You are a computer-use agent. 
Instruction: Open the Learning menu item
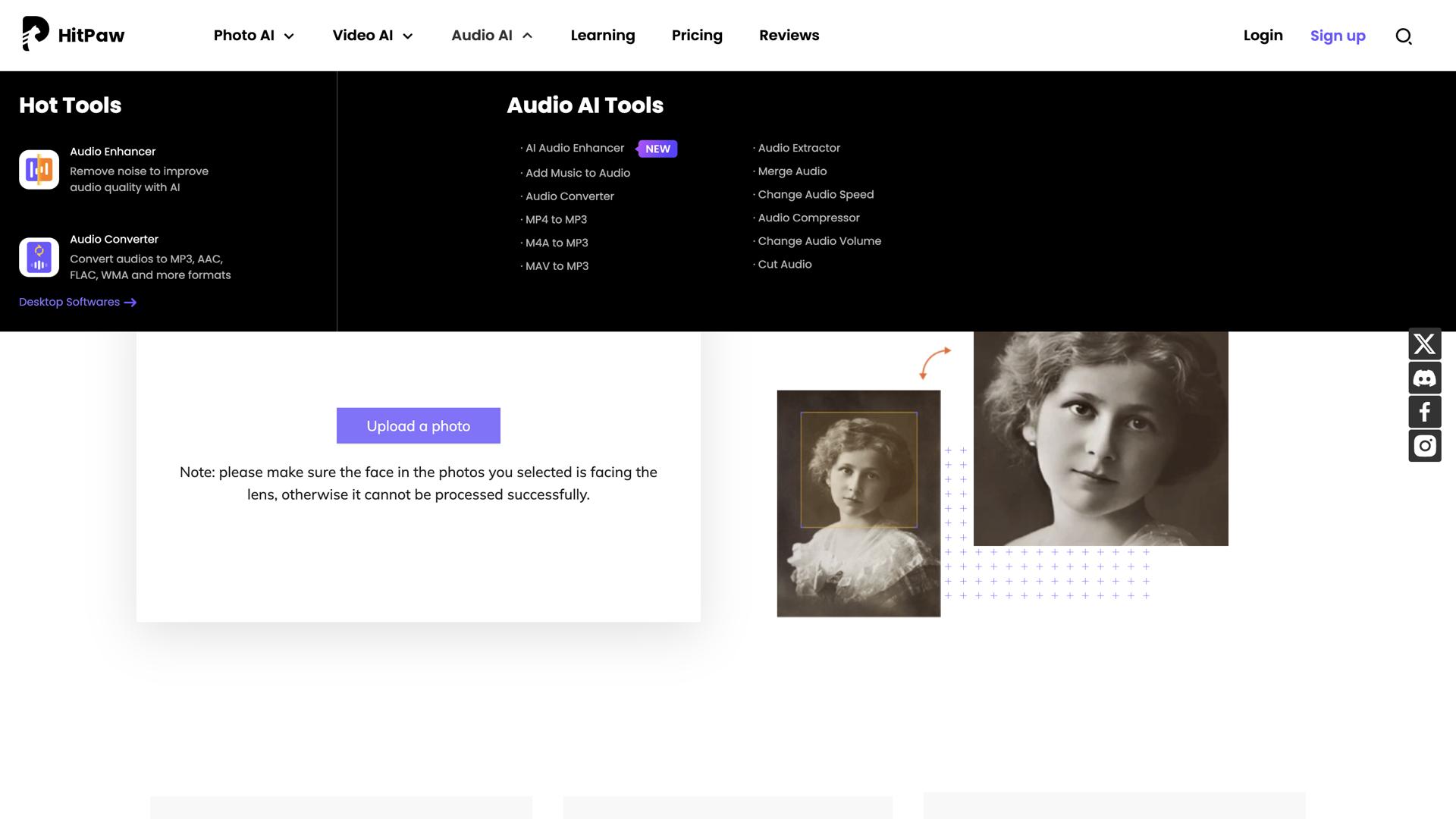[603, 35]
